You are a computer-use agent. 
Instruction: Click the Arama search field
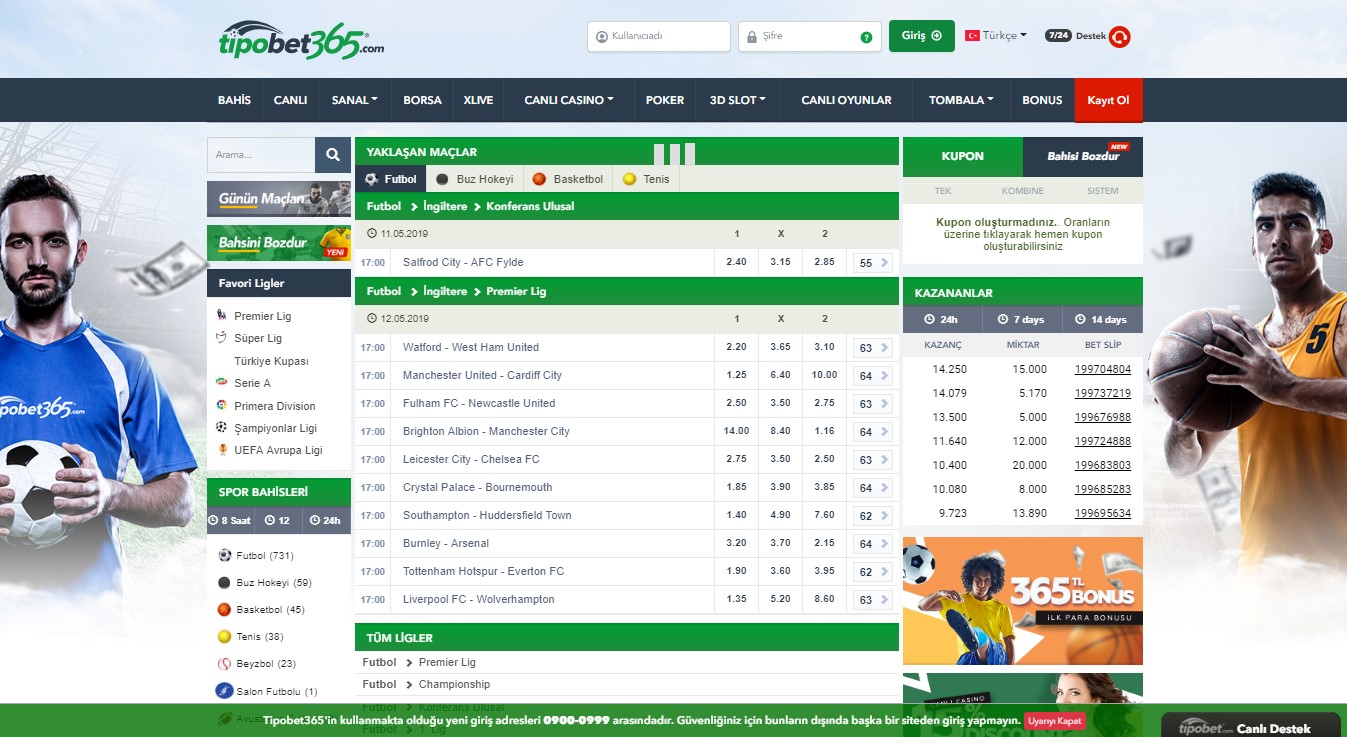(x=261, y=155)
